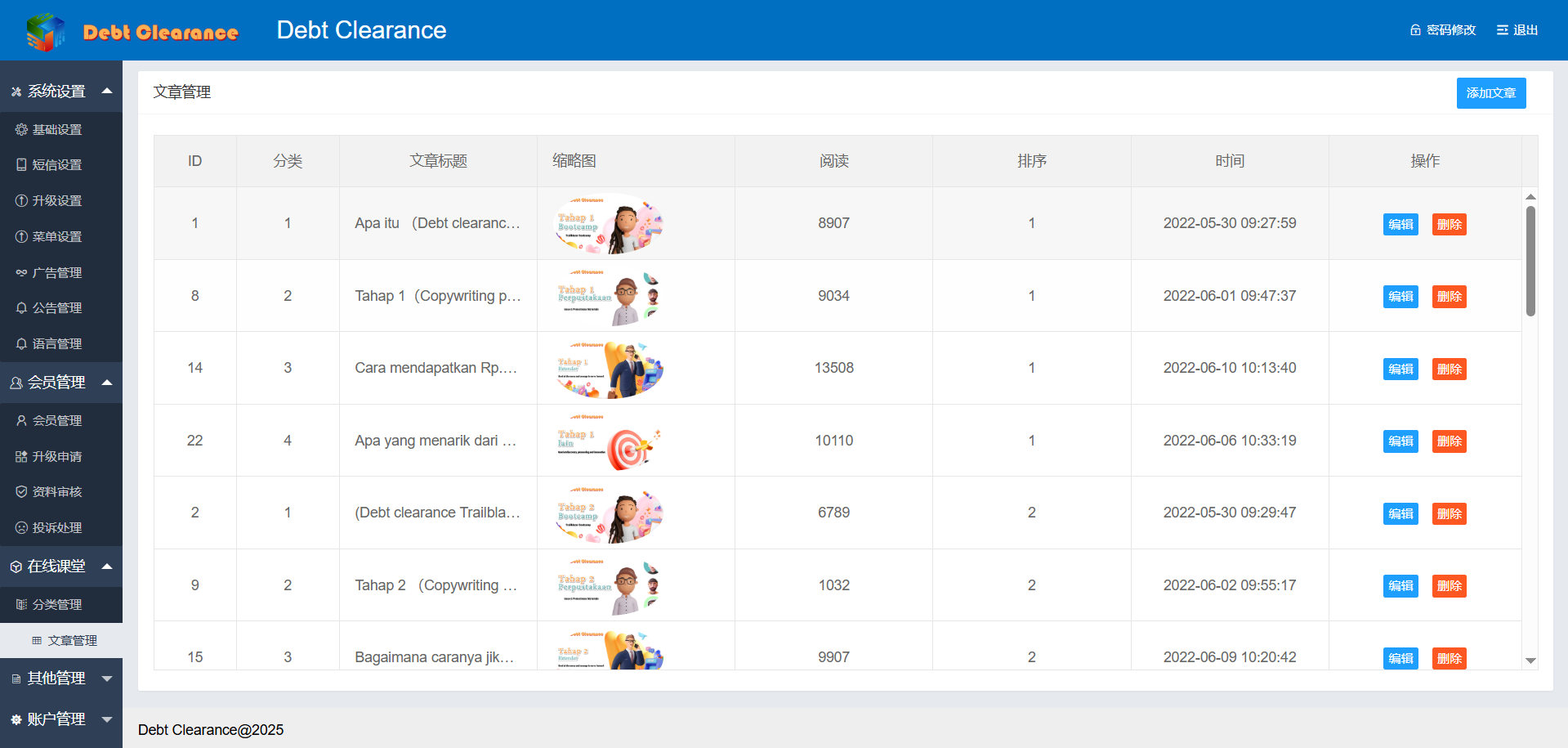The width and height of the screenshot is (1568, 748).
Task: Collapse the 会员管理 section arrow
Action: point(107,383)
